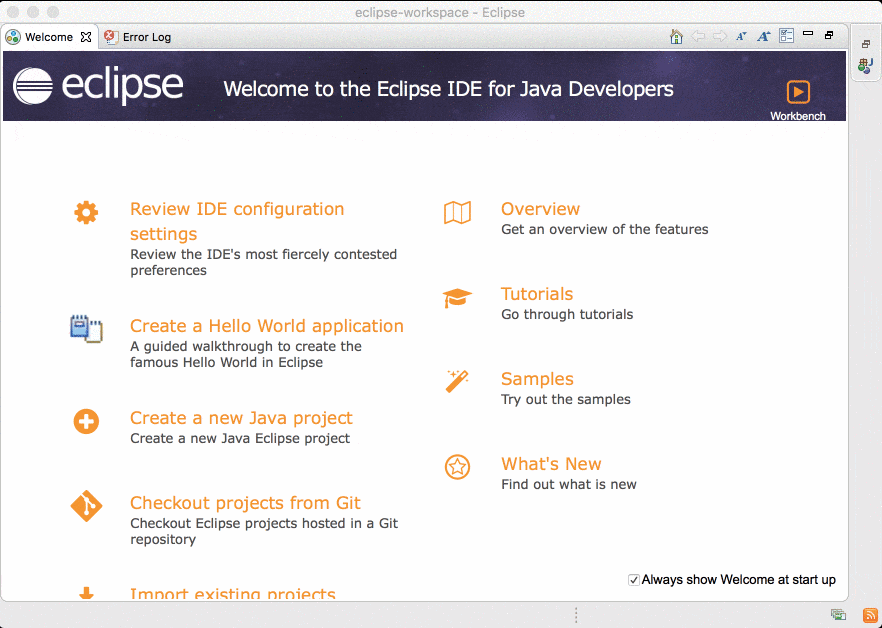The image size is (882, 628).
Task: Open the Customize page checklist icon
Action: (786, 36)
